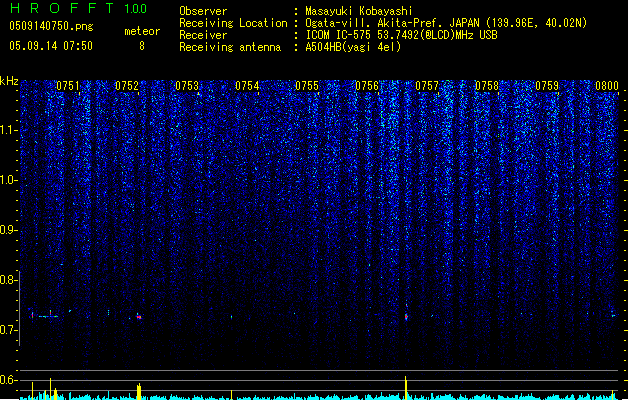The width and height of the screenshot is (629, 400).
Task: Click the 0758 time marker
Action: coord(487,86)
